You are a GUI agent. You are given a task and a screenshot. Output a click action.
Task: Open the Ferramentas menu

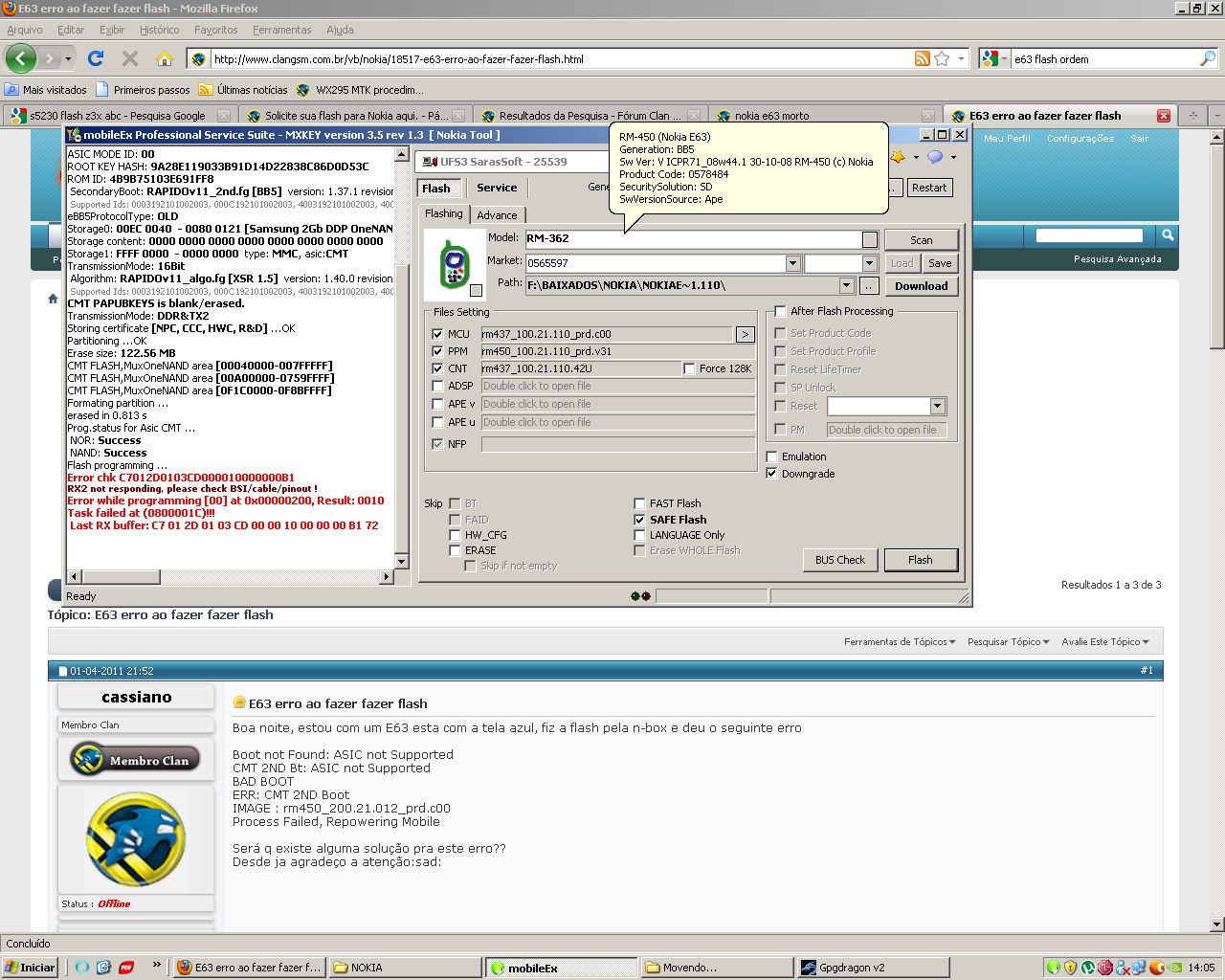click(281, 30)
